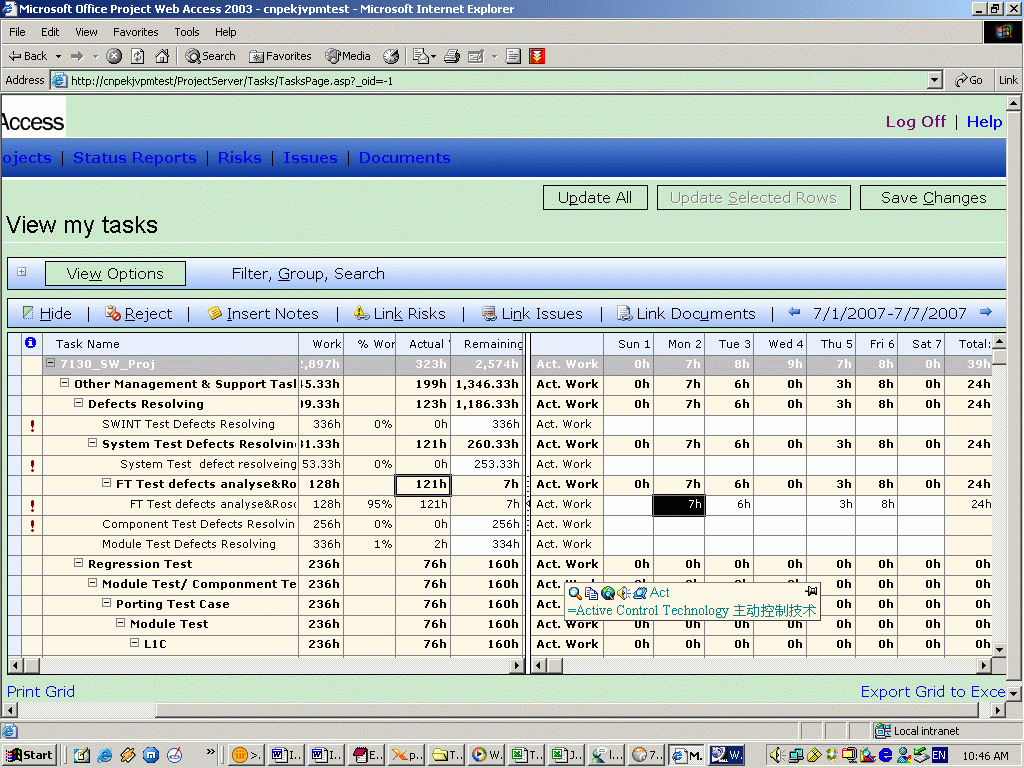The height and width of the screenshot is (768, 1024).
Task: Collapse the Defects Resolving group
Action: tap(78, 403)
